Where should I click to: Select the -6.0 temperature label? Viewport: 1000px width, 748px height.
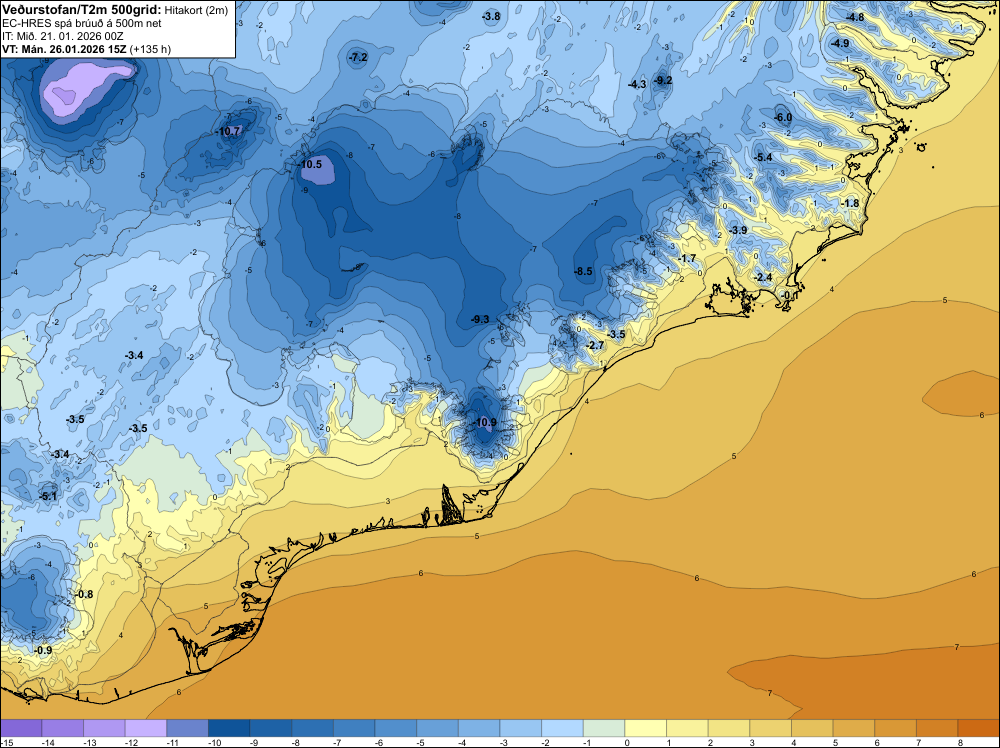coord(783,117)
